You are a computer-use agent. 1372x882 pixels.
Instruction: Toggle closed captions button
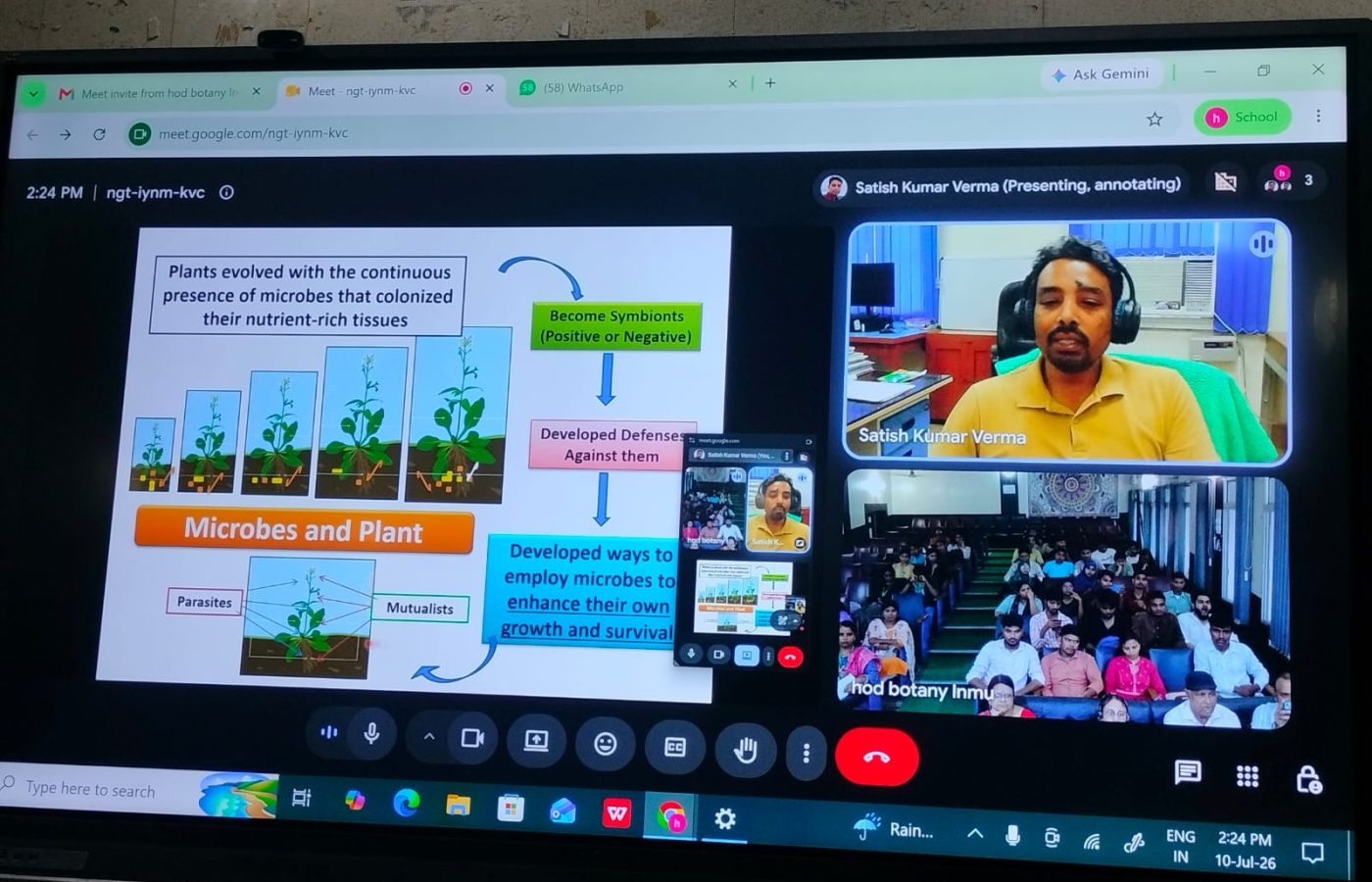[675, 747]
